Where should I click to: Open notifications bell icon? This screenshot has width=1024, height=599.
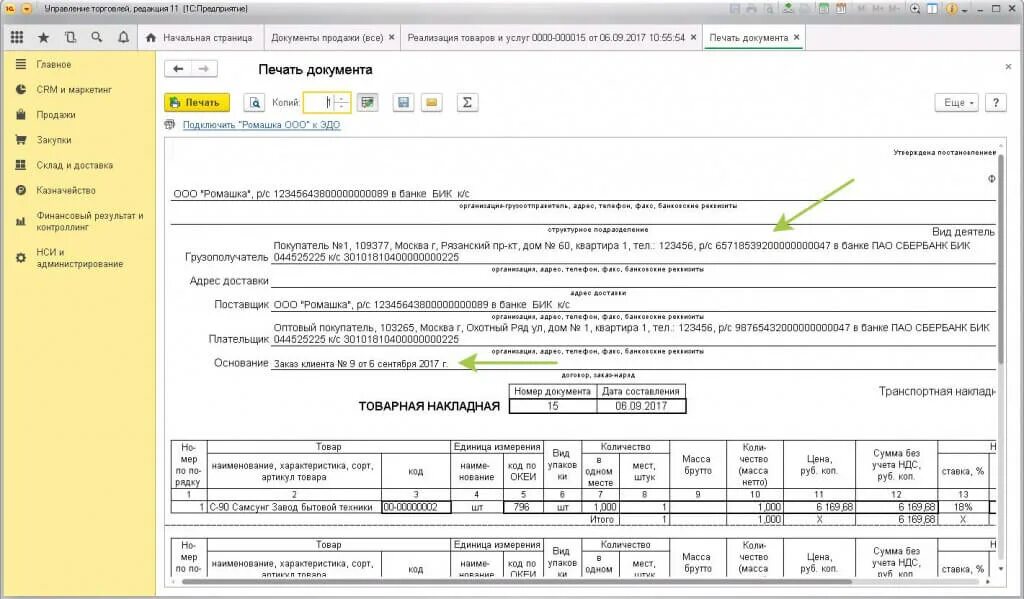click(x=123, y=37)
